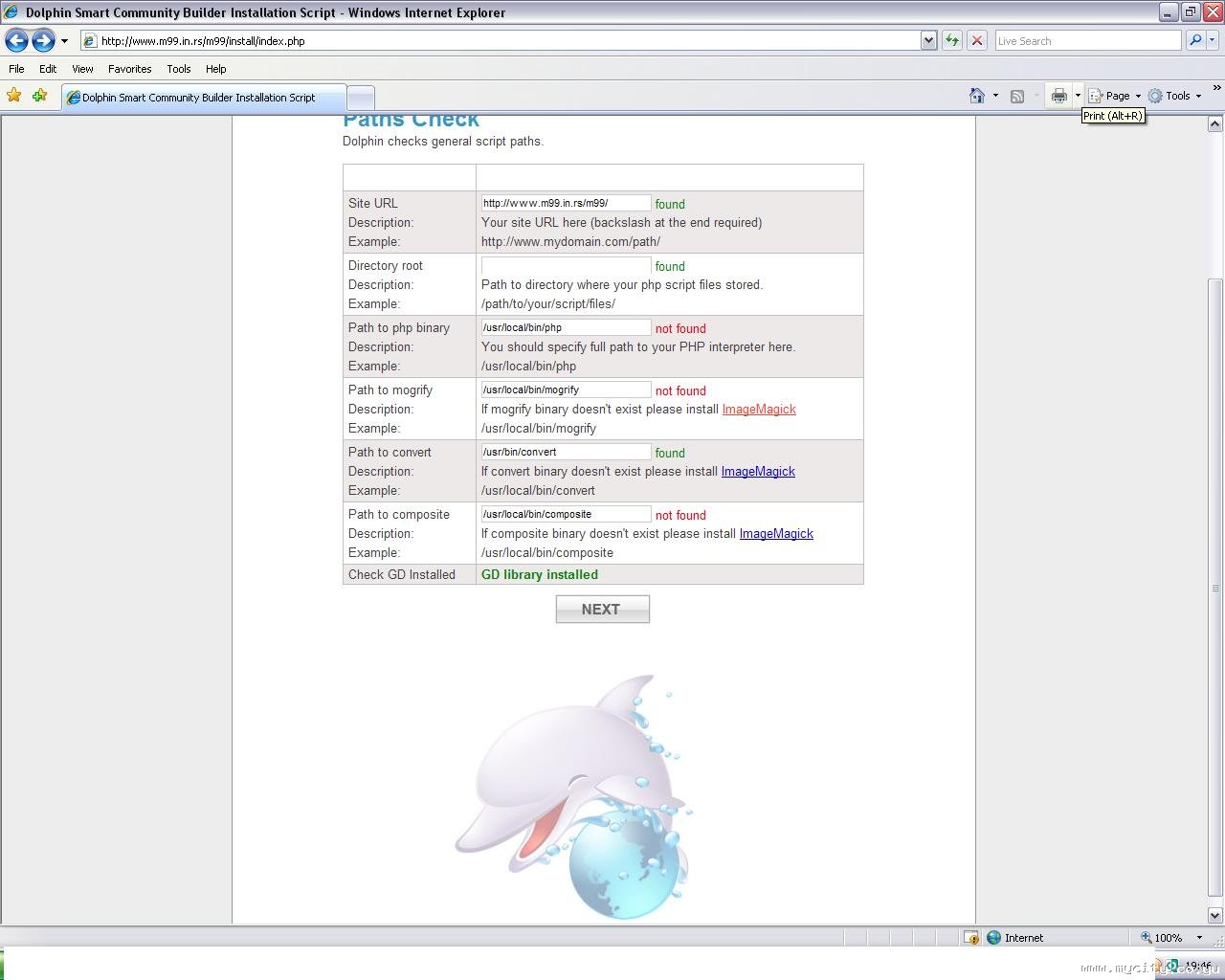The image size is (1225, 980).
Task: Click the Home icon in the command bar
Action: (x=977, y=96)
